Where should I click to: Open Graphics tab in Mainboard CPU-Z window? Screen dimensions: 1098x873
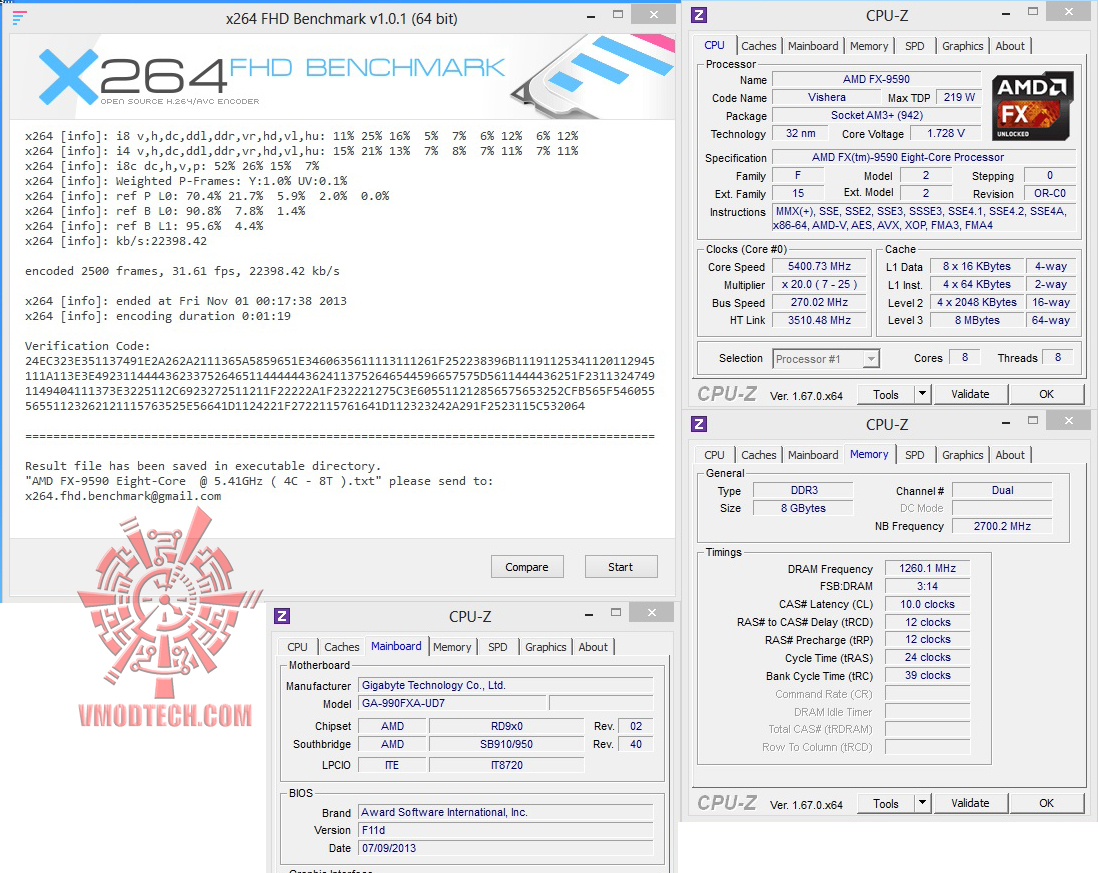pyautogui.click(x=545, y=647)
